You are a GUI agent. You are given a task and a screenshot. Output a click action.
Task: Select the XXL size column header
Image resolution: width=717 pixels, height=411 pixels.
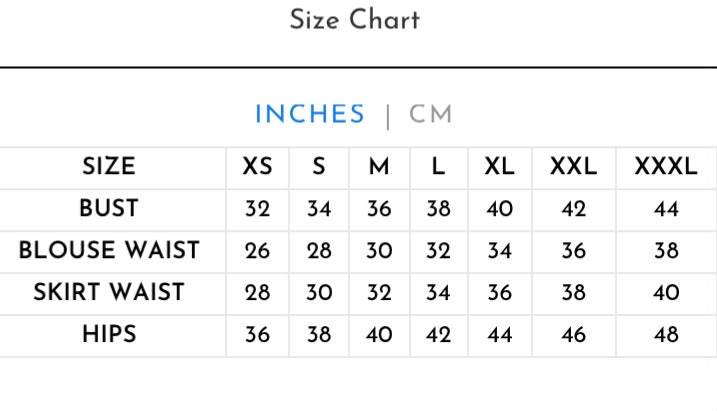573,166
